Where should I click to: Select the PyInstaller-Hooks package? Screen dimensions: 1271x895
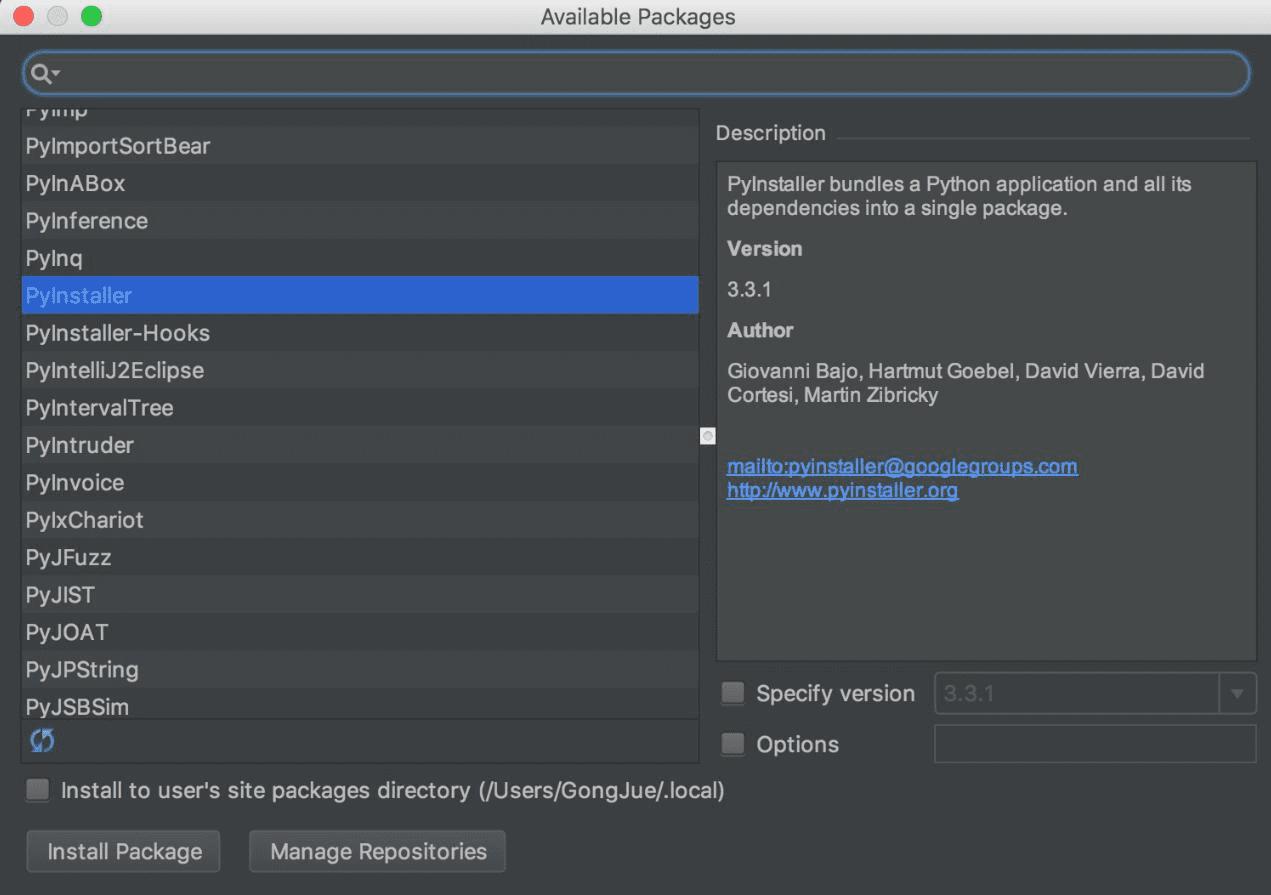117,332
